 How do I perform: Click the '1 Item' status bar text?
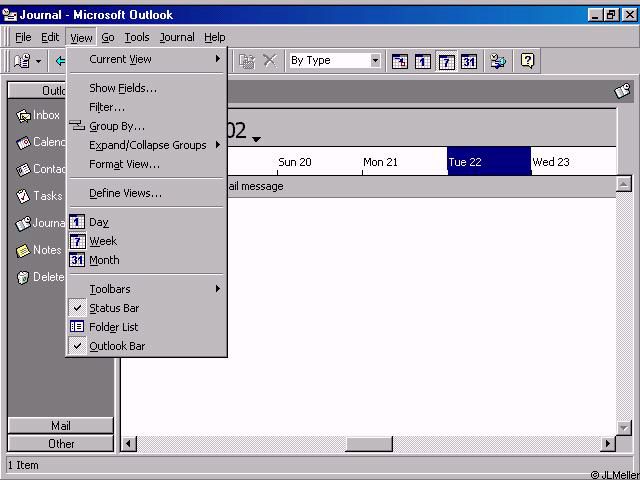pyautogui.click(x=23, y=465)
